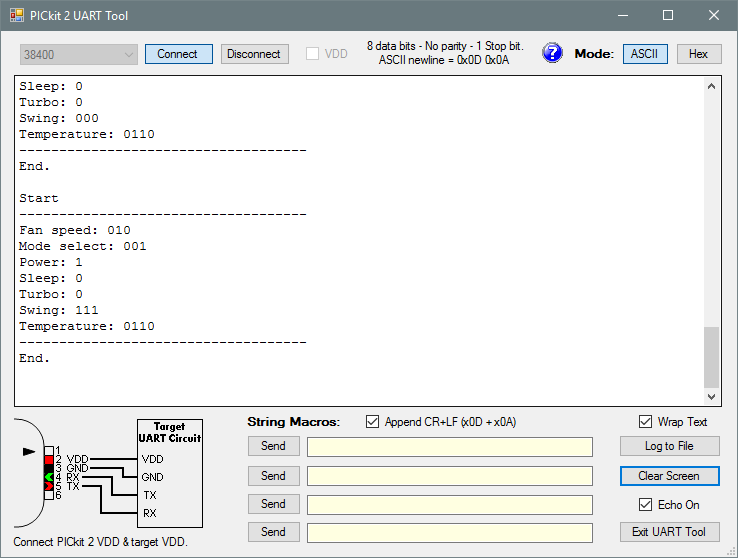The image size is (738, 558).
Task: Switch to Hex mode
Action: [699, 54]
